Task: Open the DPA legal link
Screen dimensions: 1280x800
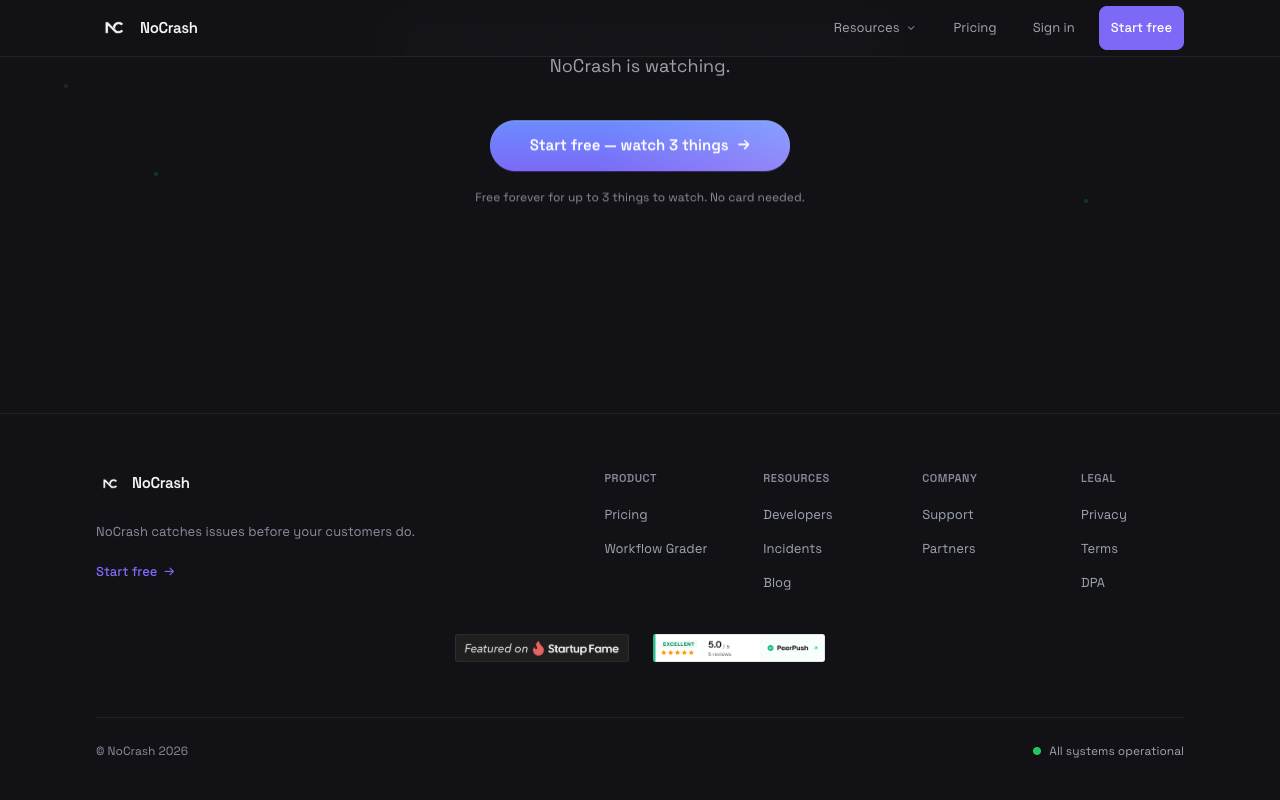Action: coord(1093,583)
